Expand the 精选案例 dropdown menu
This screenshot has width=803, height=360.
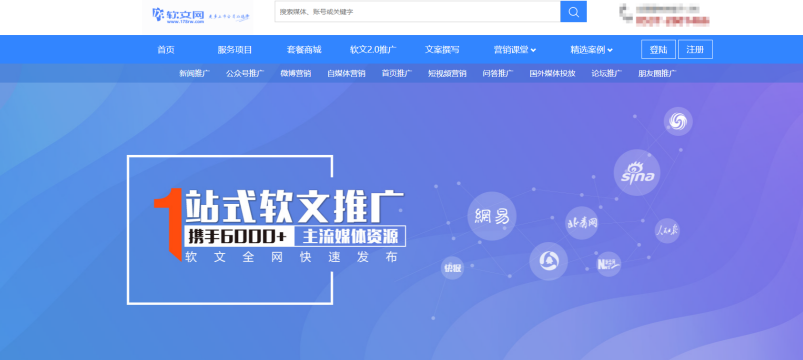click(x=591, y=50)
